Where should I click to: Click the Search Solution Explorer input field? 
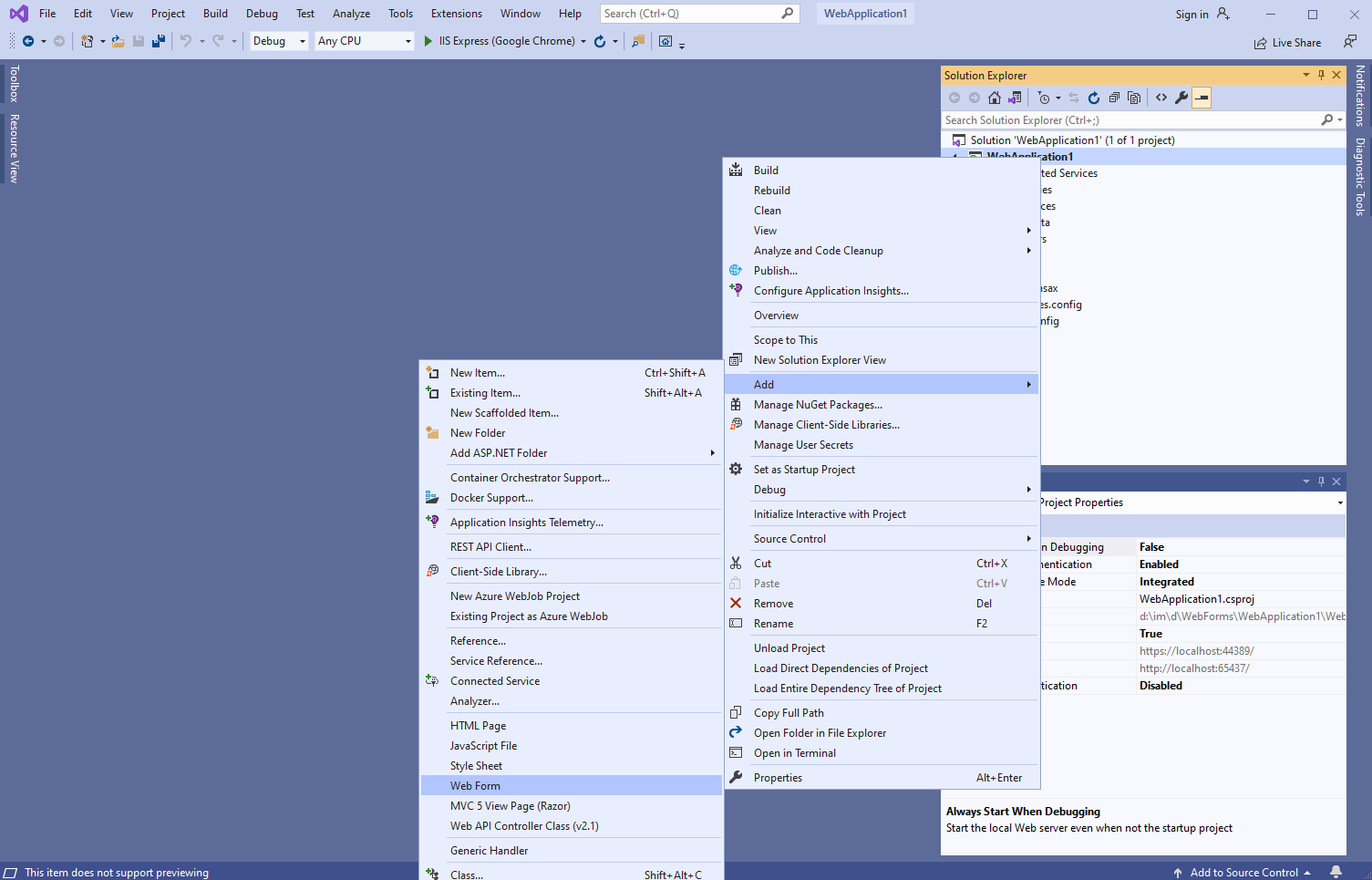[1130, 120]
